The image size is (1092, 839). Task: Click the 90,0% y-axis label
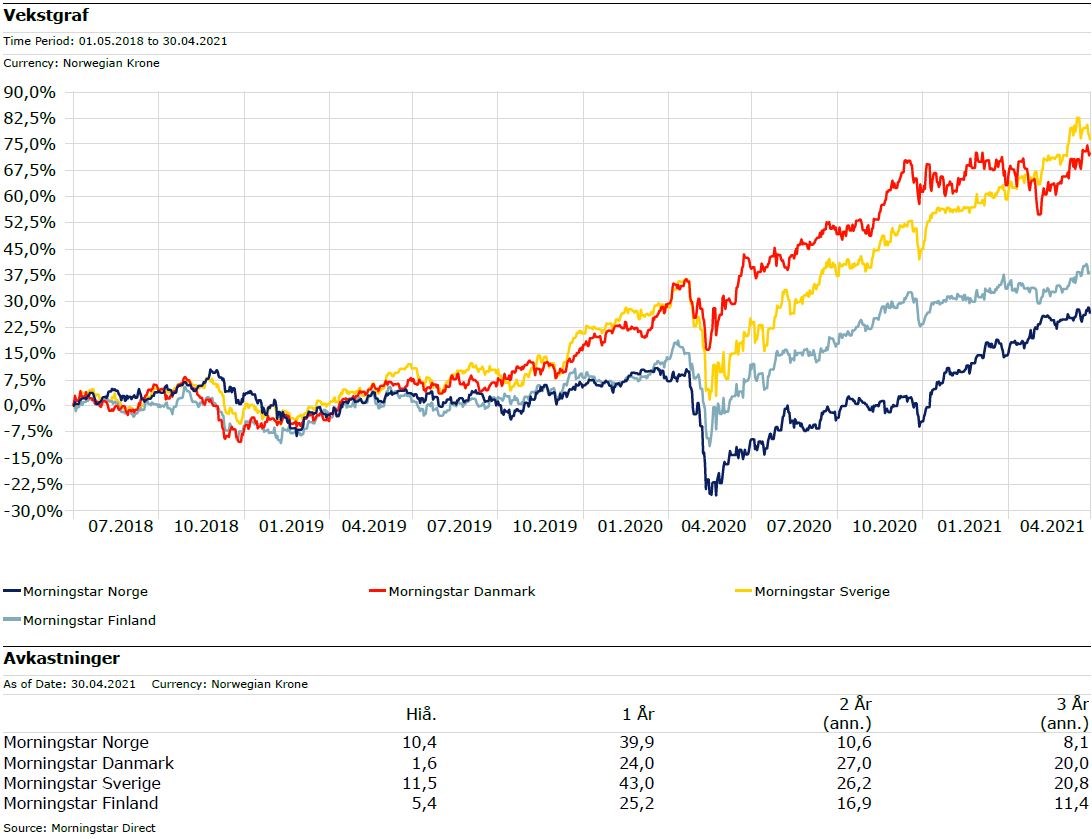31,92
